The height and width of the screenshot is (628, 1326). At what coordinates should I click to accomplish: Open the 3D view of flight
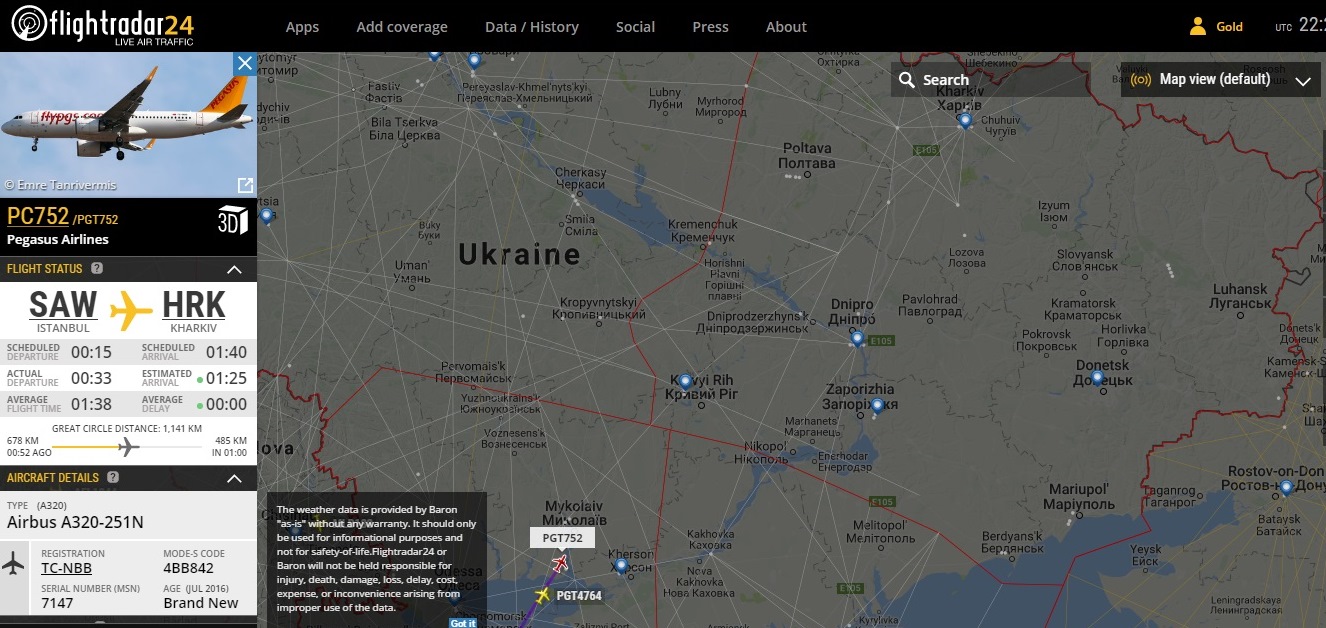click(232, 221)
